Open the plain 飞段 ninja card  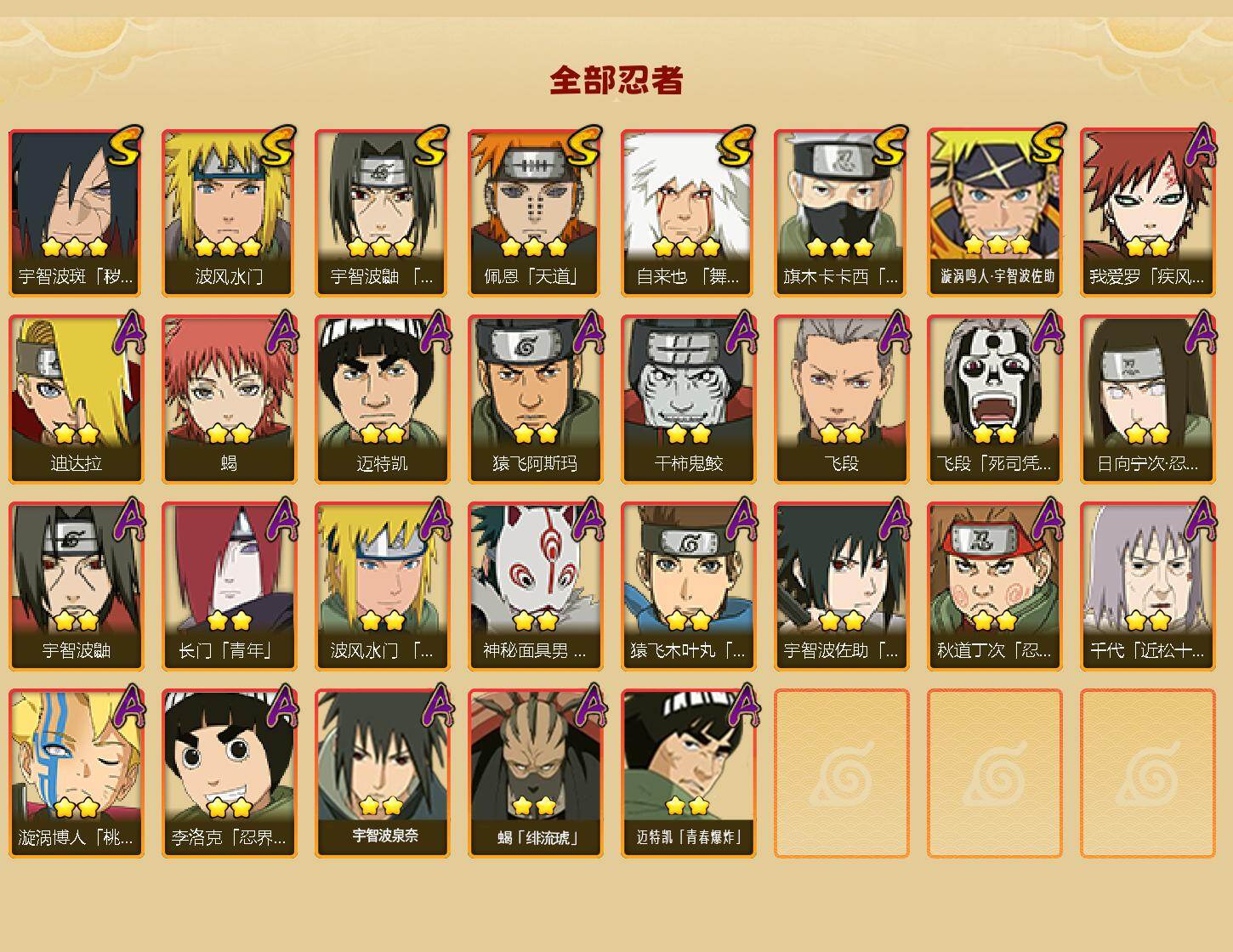point(842,399)
